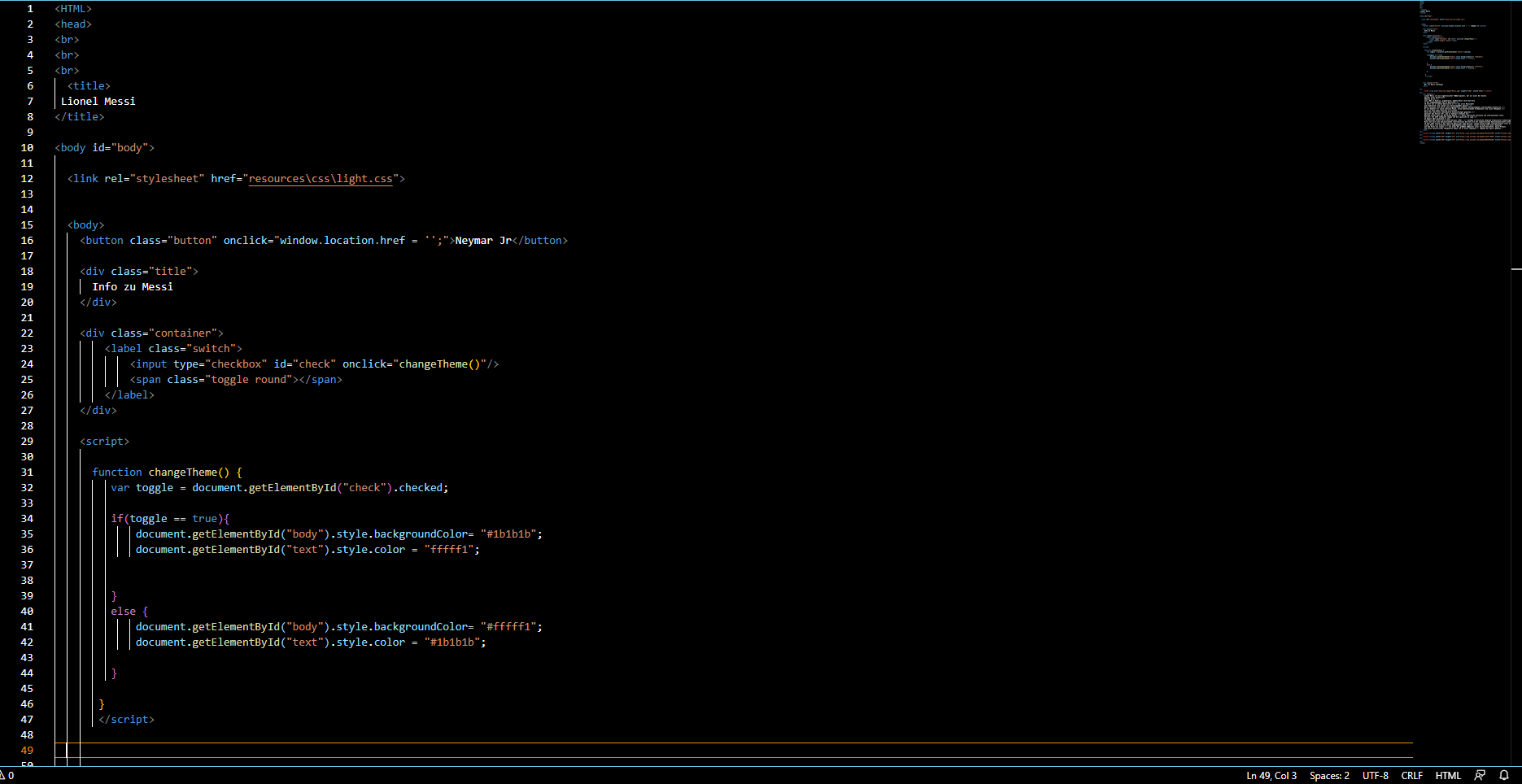Change line ending by clicking CRLF

pyautogui.click(x=1412, y=775)
